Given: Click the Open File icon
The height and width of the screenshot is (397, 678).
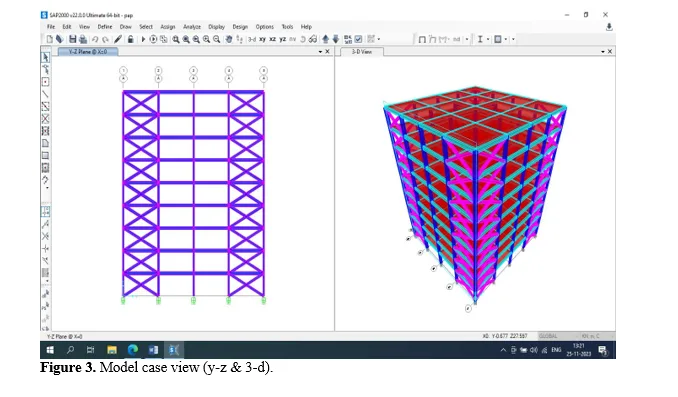Looking at the screenshot, I should point(60,39).
